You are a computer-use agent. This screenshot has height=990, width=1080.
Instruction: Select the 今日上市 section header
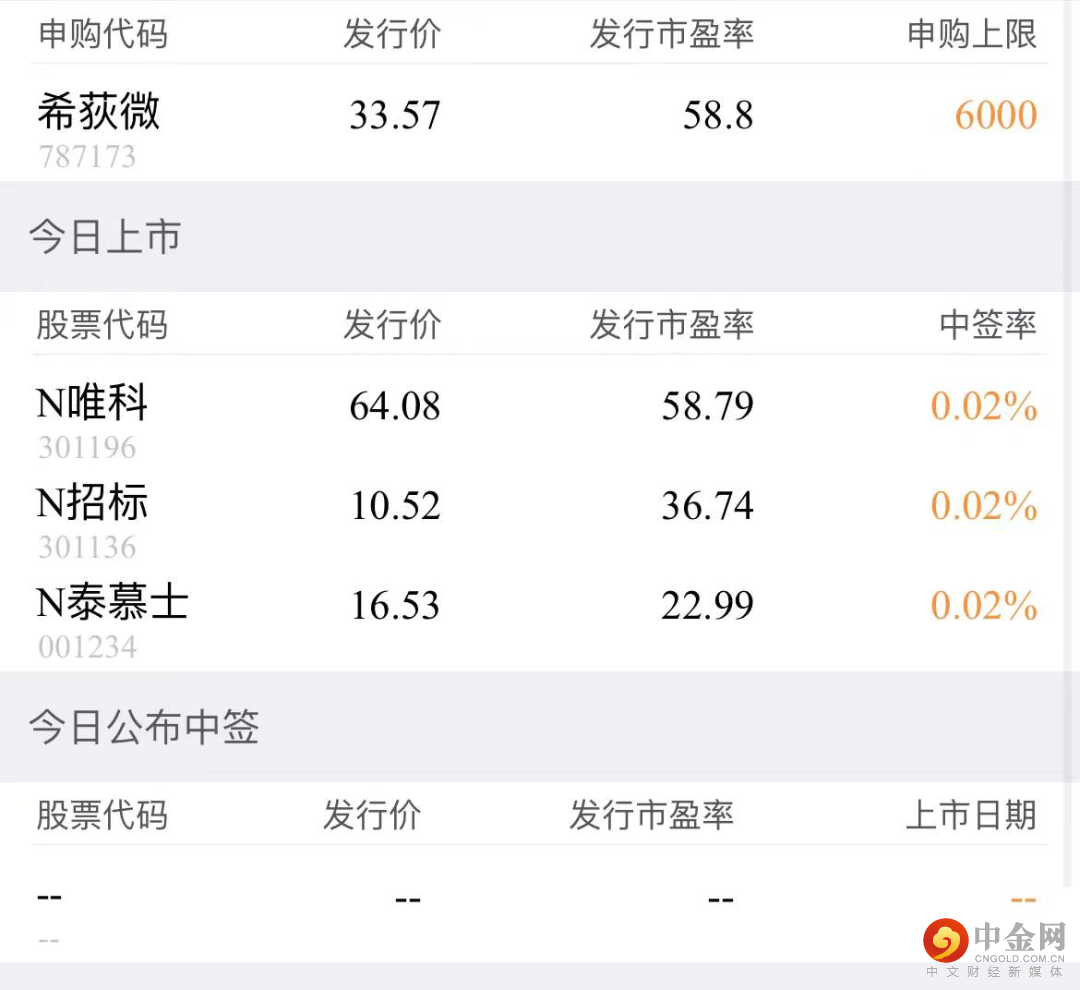point(105,237)
